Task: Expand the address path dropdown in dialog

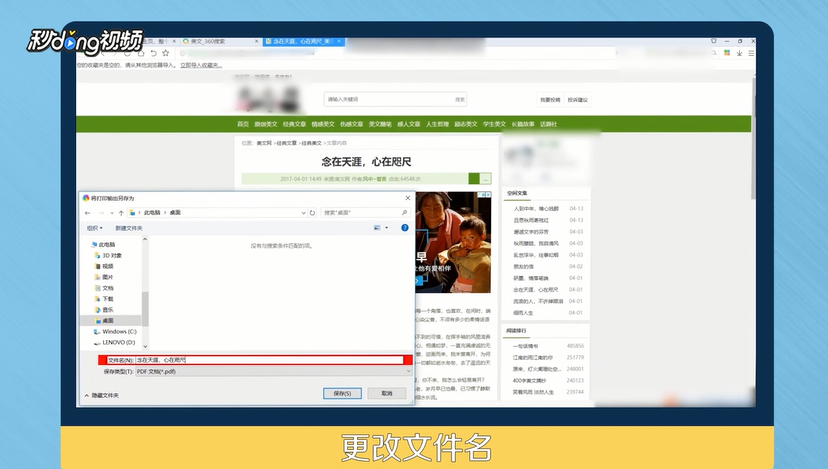Action: [303, 213]
